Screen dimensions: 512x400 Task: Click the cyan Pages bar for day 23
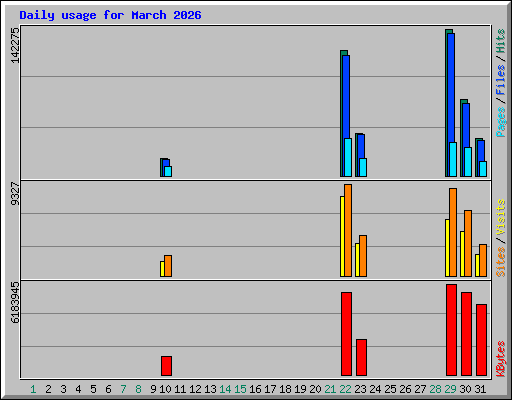coord(363,167)
